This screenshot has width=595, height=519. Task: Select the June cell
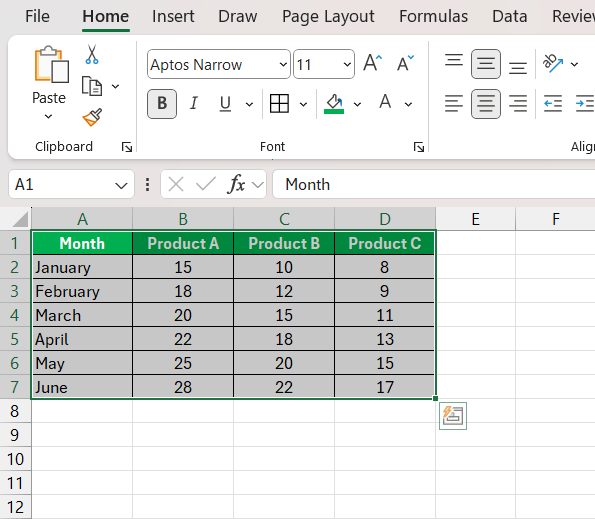(82, 387)
